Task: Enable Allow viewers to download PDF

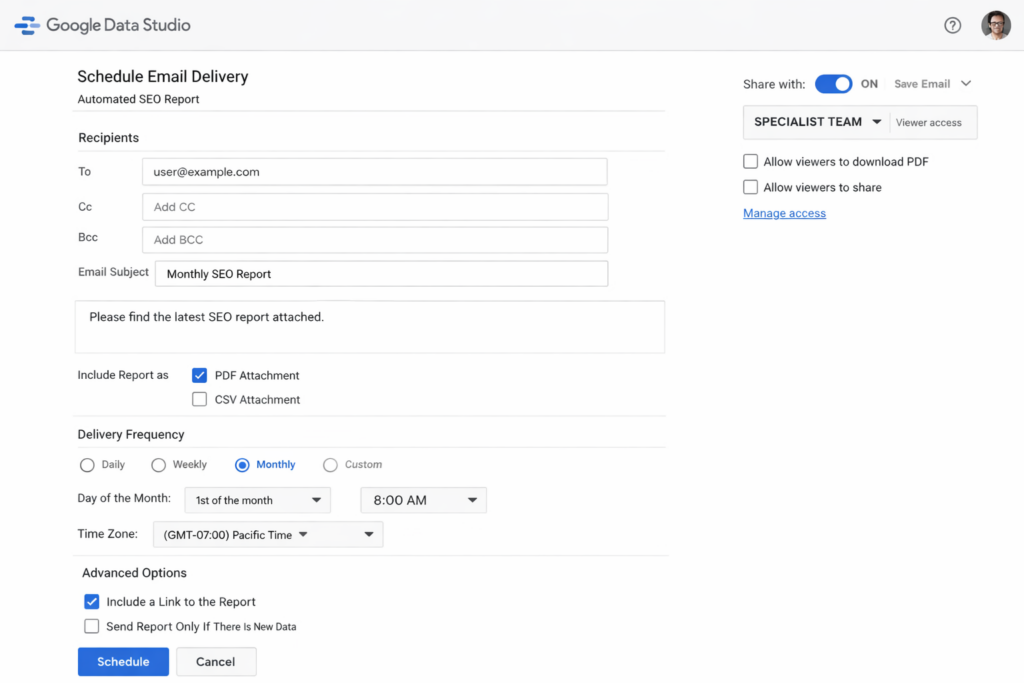Action: point(750,161)
